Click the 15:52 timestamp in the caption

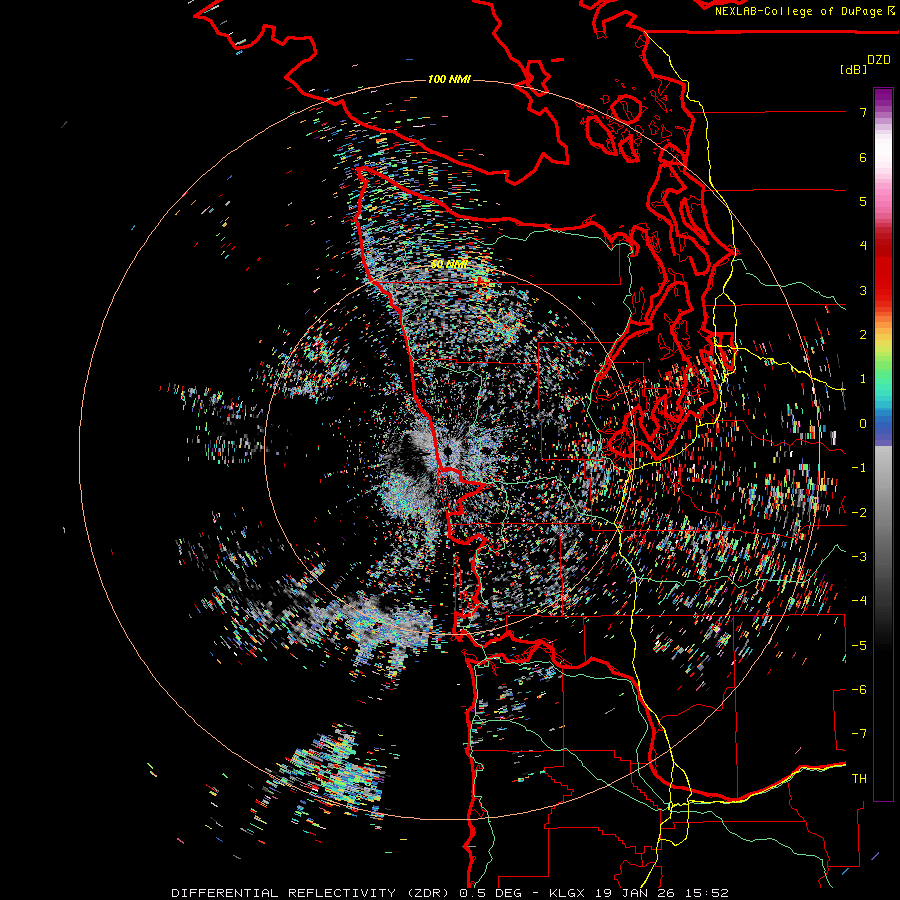point(709,893)
